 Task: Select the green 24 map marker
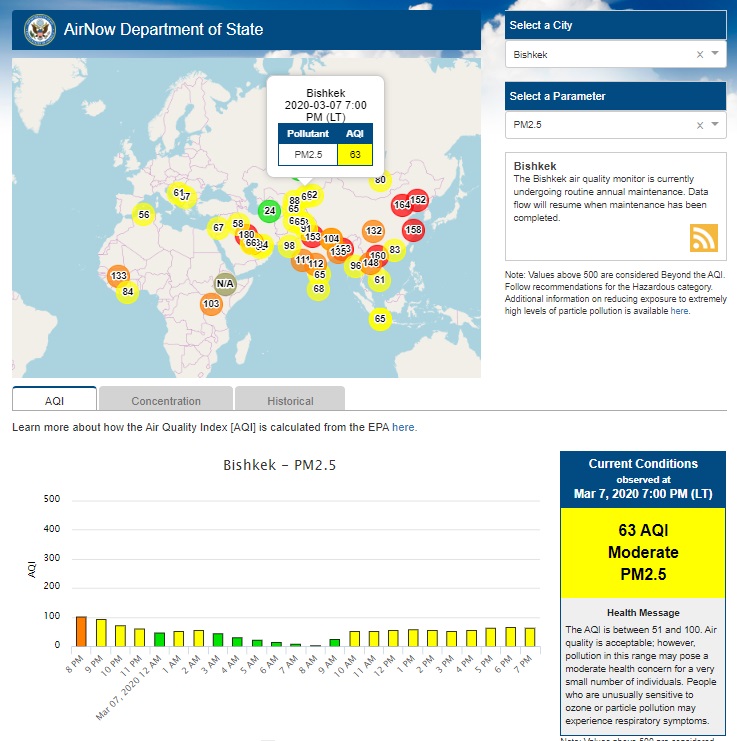tap(268, 211)
